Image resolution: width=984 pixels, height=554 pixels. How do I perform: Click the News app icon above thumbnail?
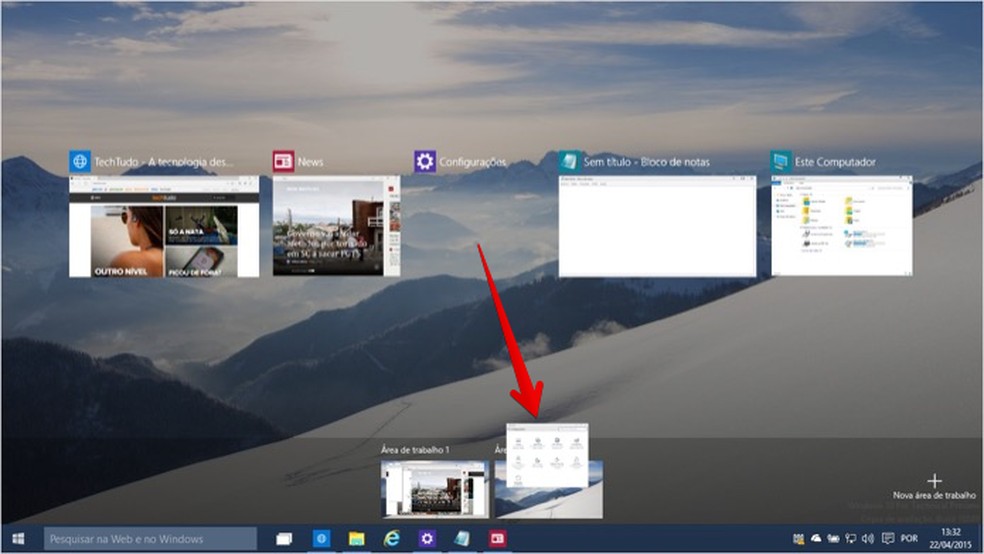pyautogui.click(x=283, y=161)
